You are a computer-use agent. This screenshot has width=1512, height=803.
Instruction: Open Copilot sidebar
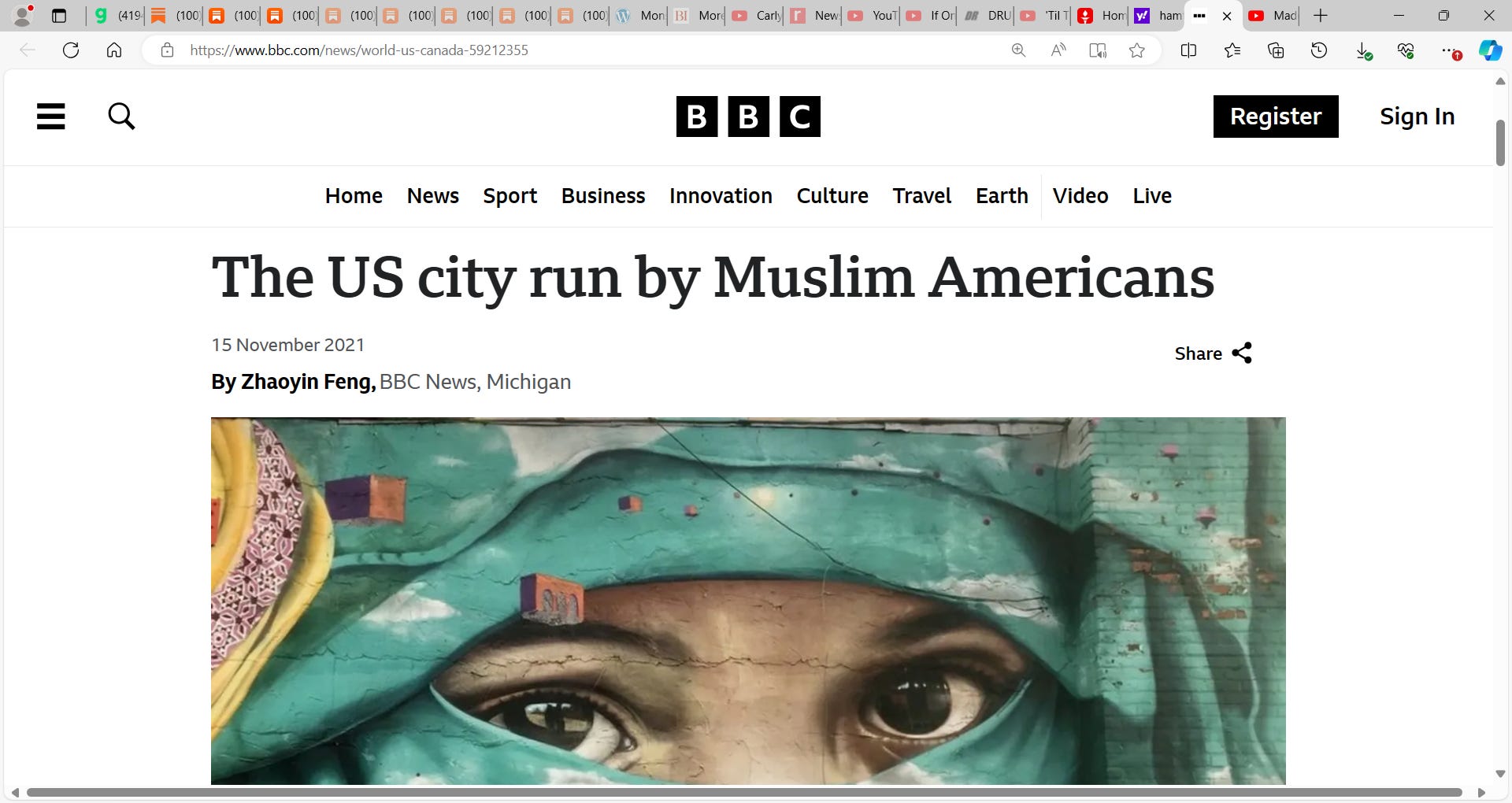click(x=1490, y=50)
